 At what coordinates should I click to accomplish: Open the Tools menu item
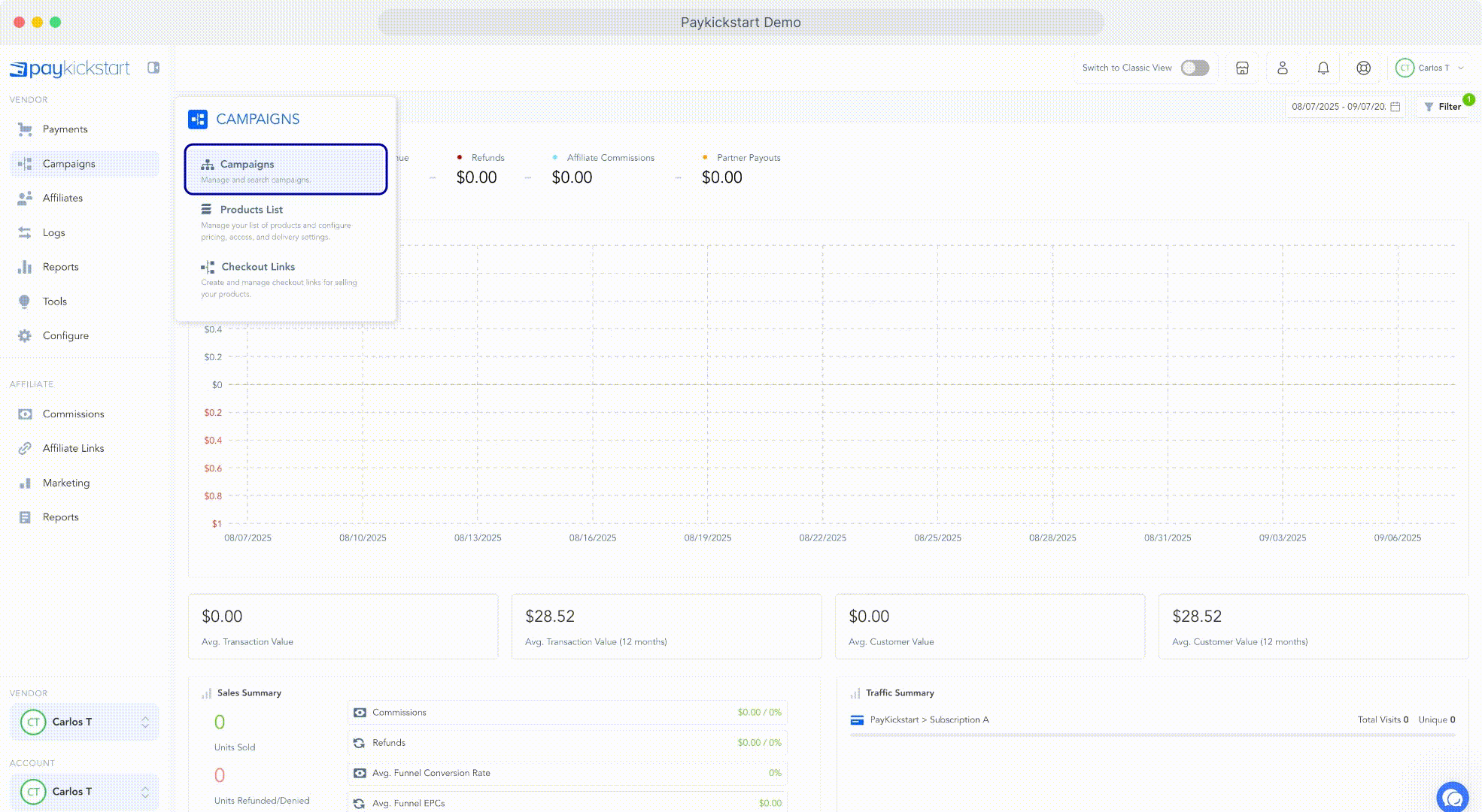coord(85,301)
